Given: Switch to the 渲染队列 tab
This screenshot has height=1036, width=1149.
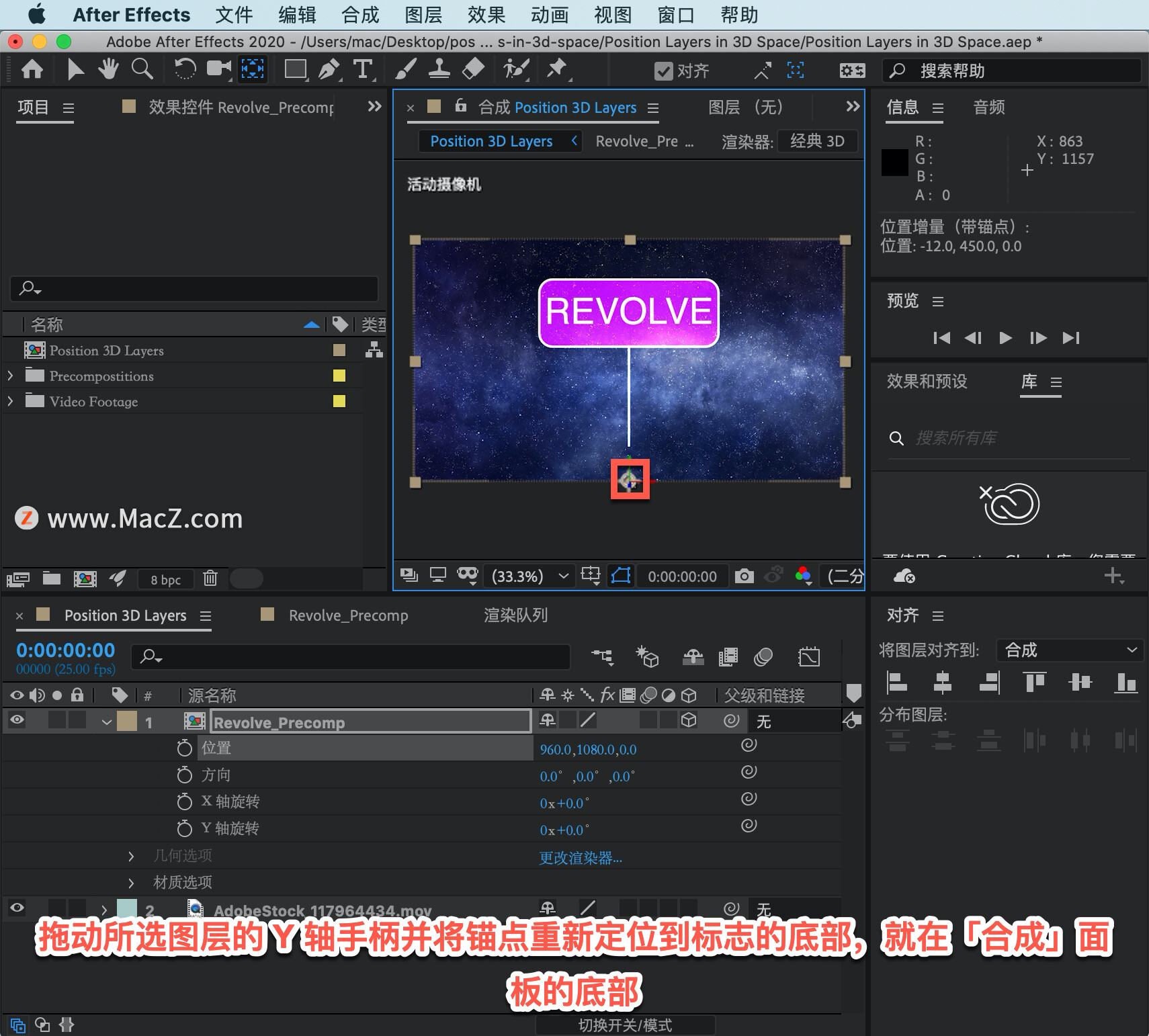Looking at the screenshot, I should click(x=516, y=615).
